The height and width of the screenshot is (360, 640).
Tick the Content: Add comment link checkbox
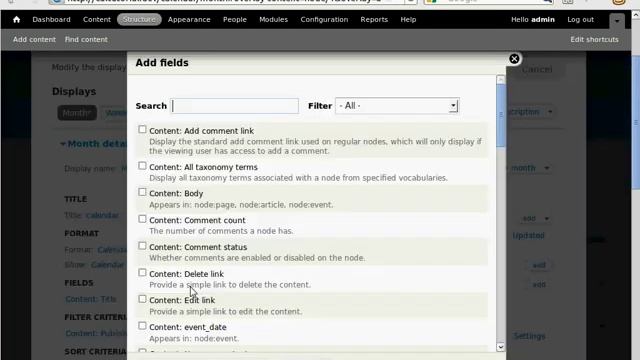(142, 129)
